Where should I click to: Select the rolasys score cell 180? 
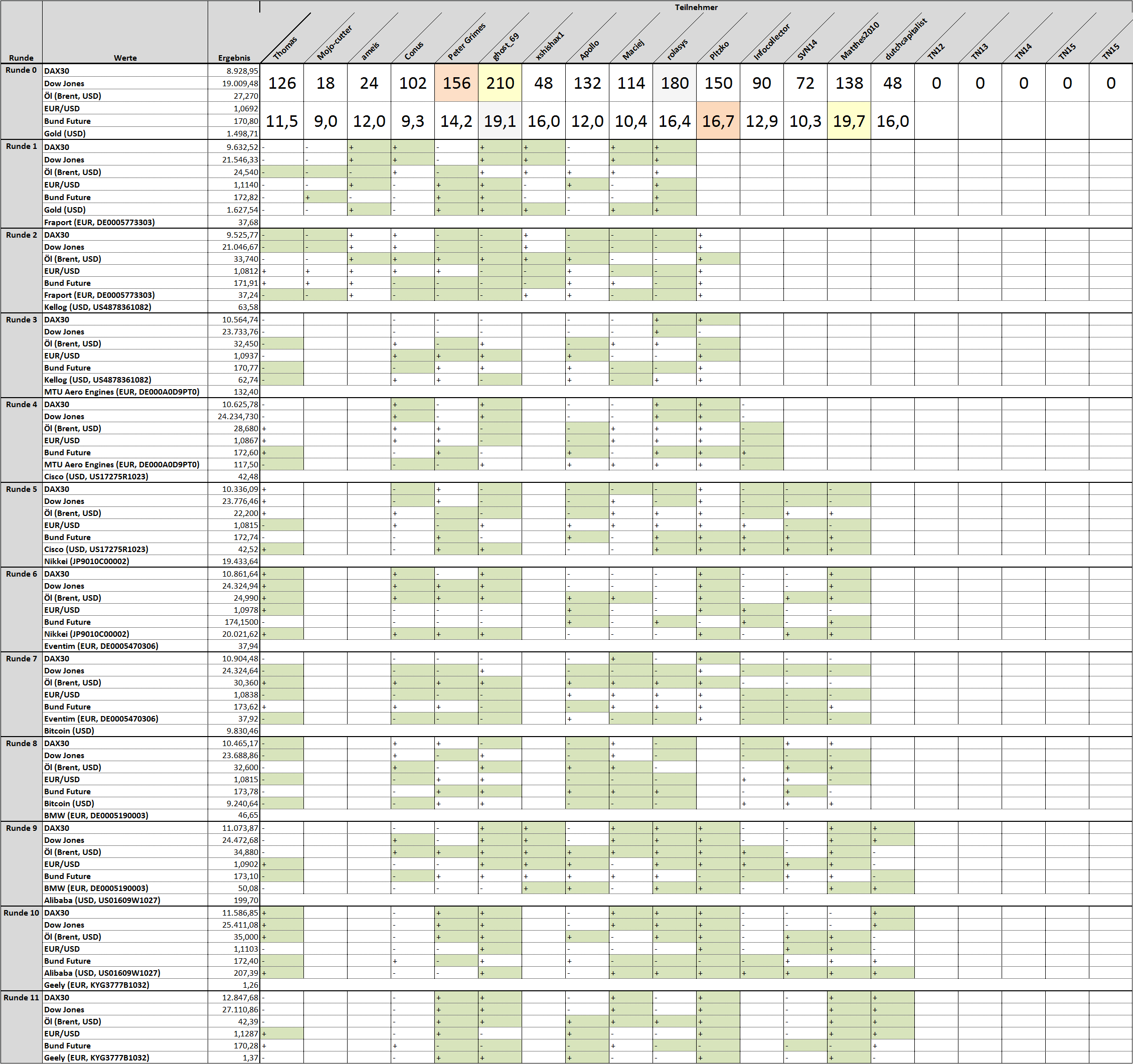click(675, 83)
